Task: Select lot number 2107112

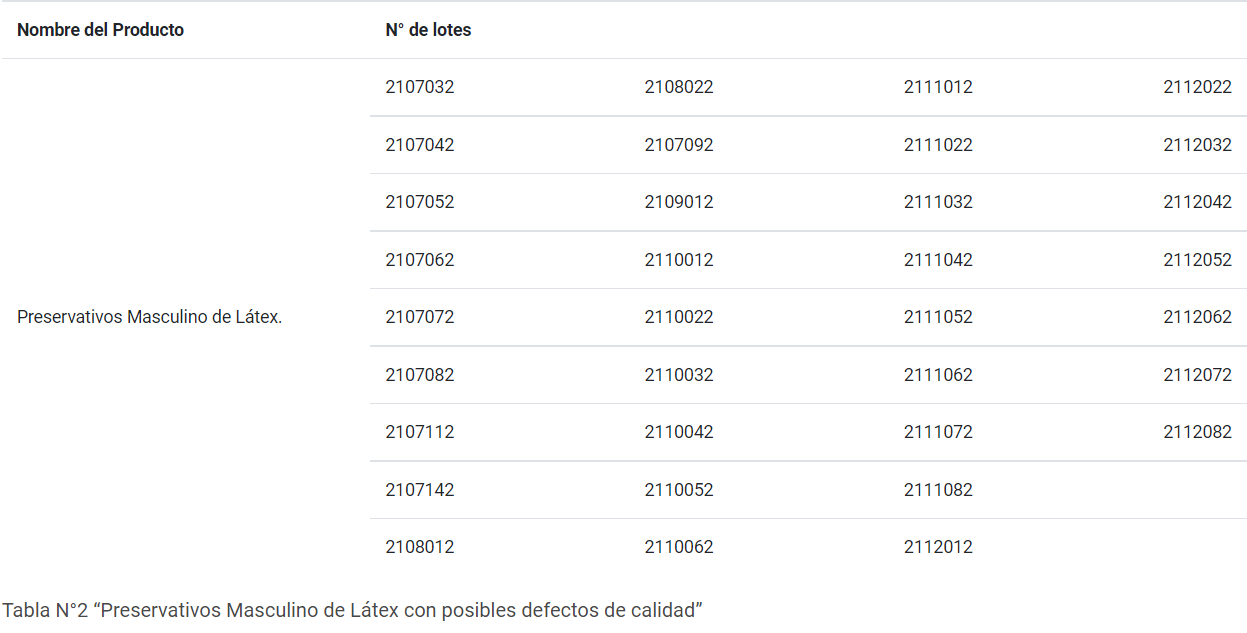Action: (420, 432)
